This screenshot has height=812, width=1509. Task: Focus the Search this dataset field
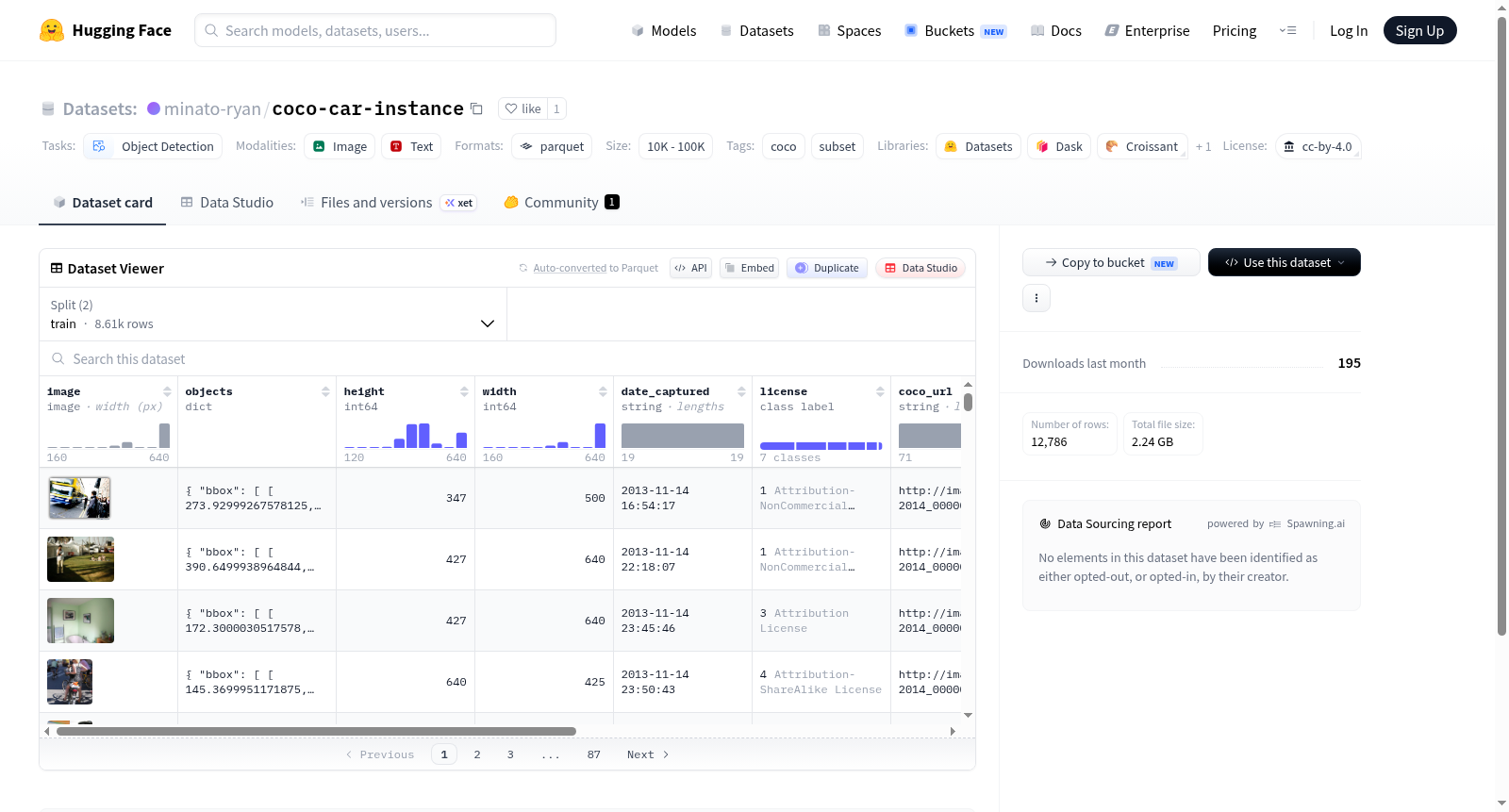[507, 359]
